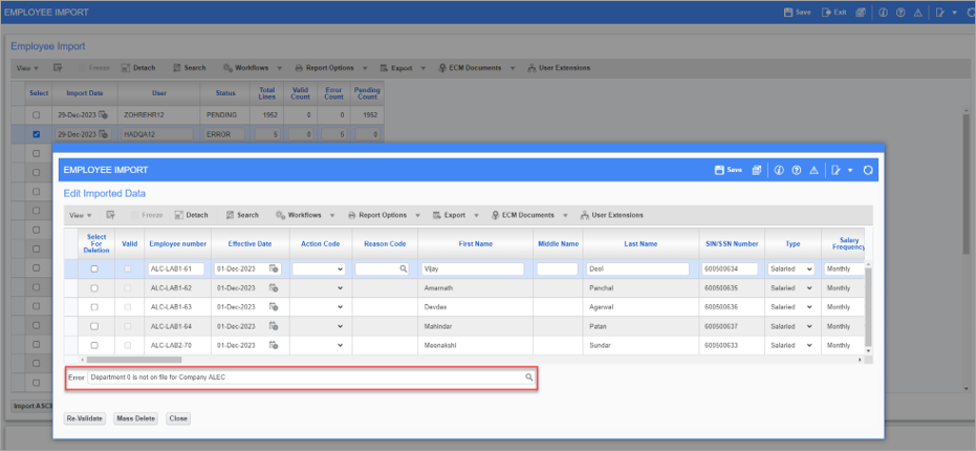Click the magnifier icon in the Error field
This screenshot has width=976, height=451.
pyautogui.click(x=528, y=377)
